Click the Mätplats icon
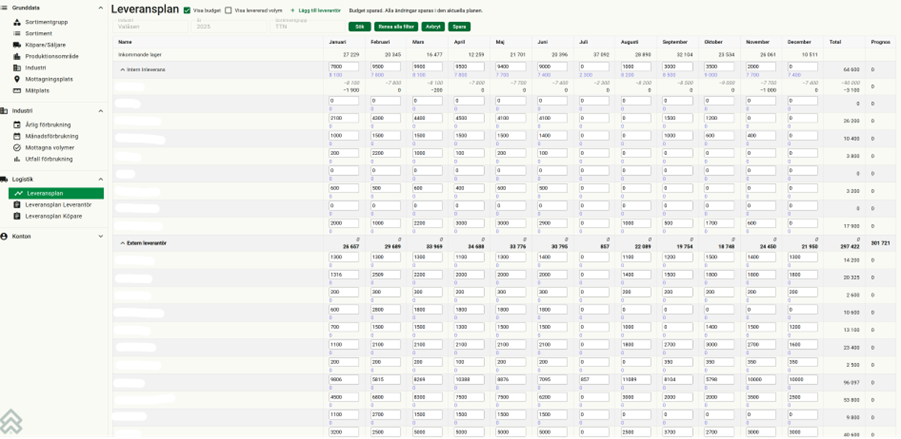The image size is (901, 439). pos(16,90)
